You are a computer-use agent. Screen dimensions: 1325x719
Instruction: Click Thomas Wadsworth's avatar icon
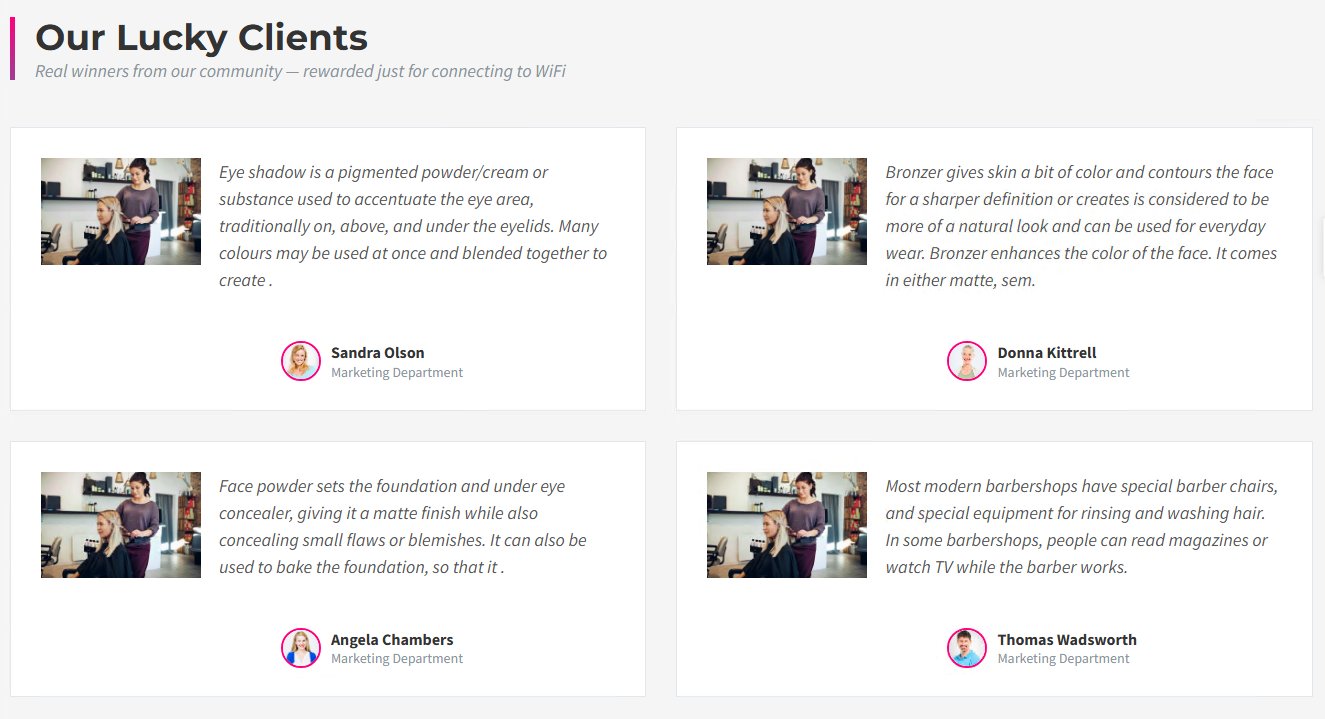pyautogui.click(x=967, y=648)
